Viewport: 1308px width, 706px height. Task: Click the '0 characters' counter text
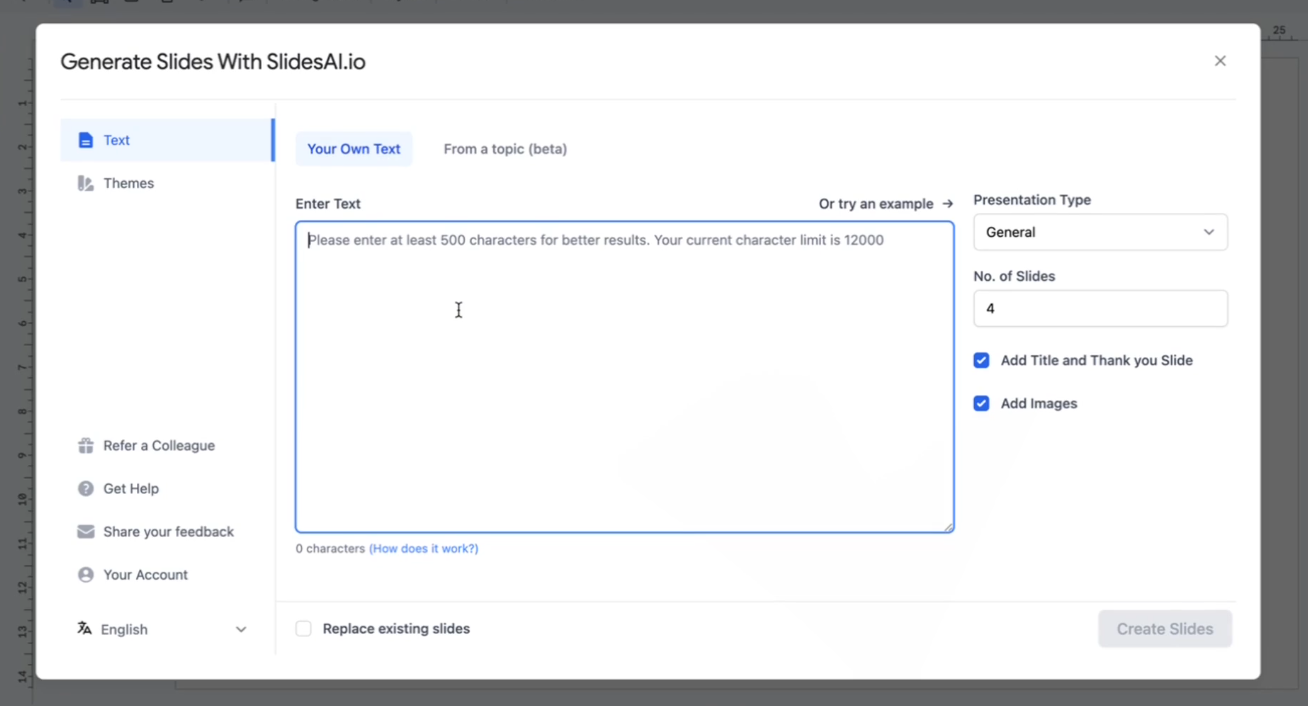[x=330, y=549]
